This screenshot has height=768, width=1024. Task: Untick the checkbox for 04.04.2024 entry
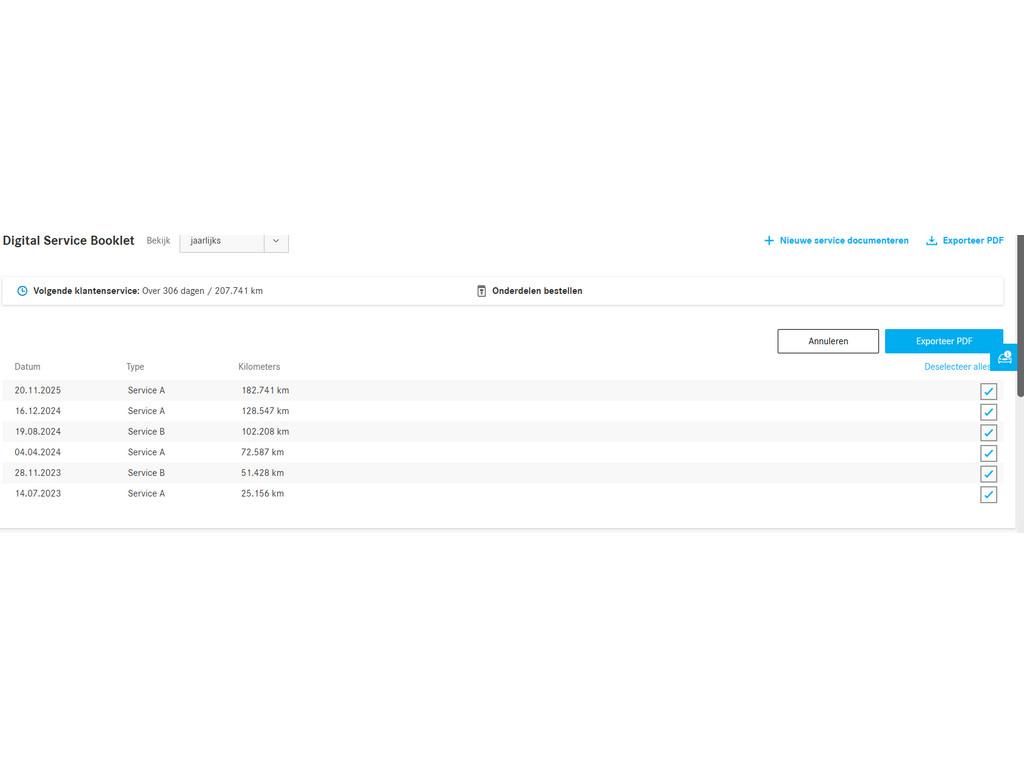click(988, 453)
